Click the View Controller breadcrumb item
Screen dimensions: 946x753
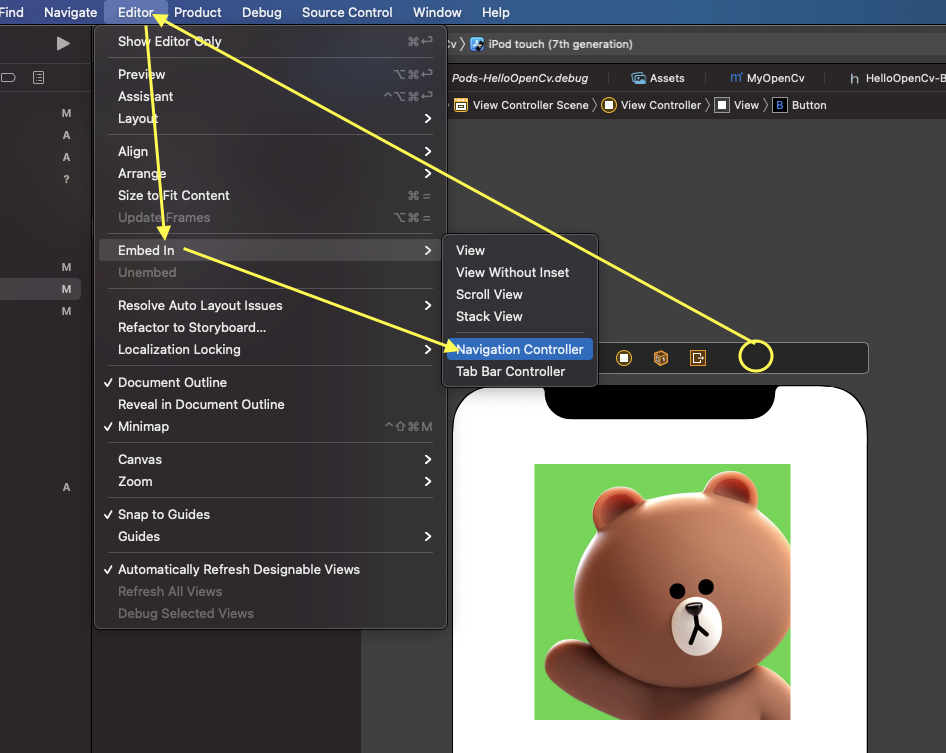[x=653, y=105]
